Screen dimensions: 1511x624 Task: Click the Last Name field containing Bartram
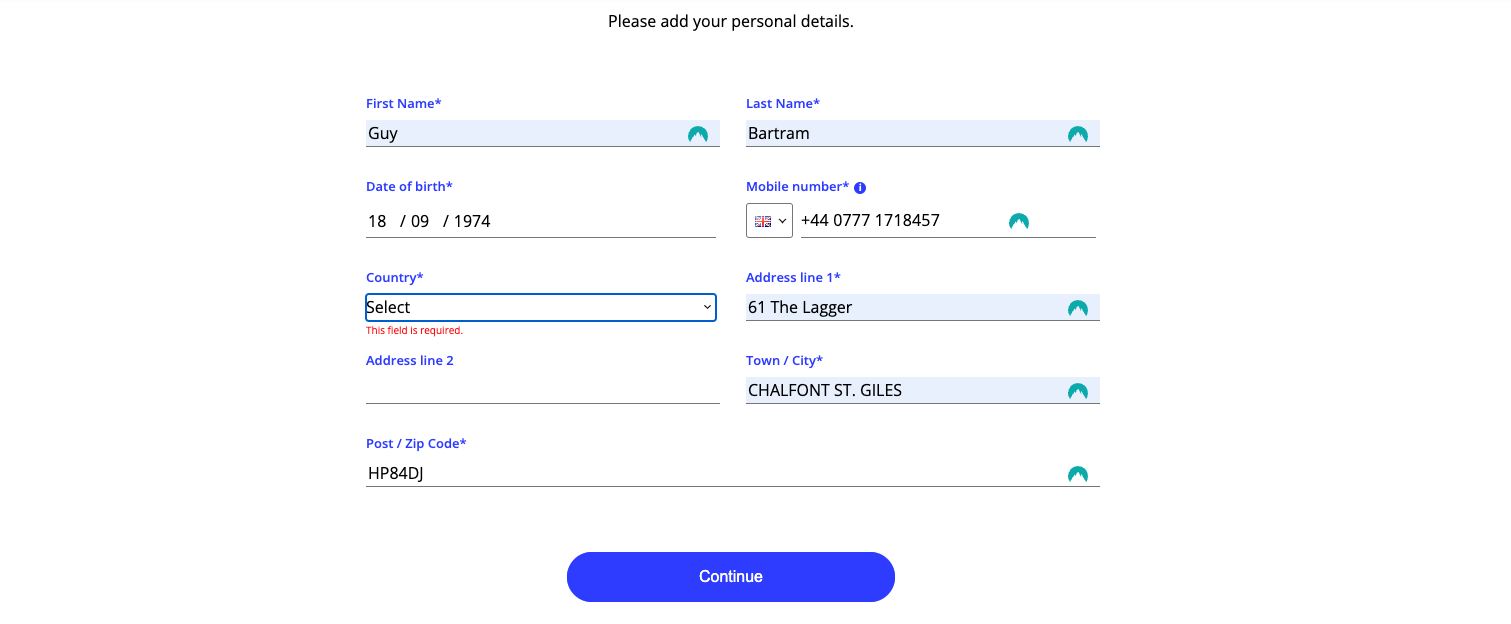tap(900, 134)
